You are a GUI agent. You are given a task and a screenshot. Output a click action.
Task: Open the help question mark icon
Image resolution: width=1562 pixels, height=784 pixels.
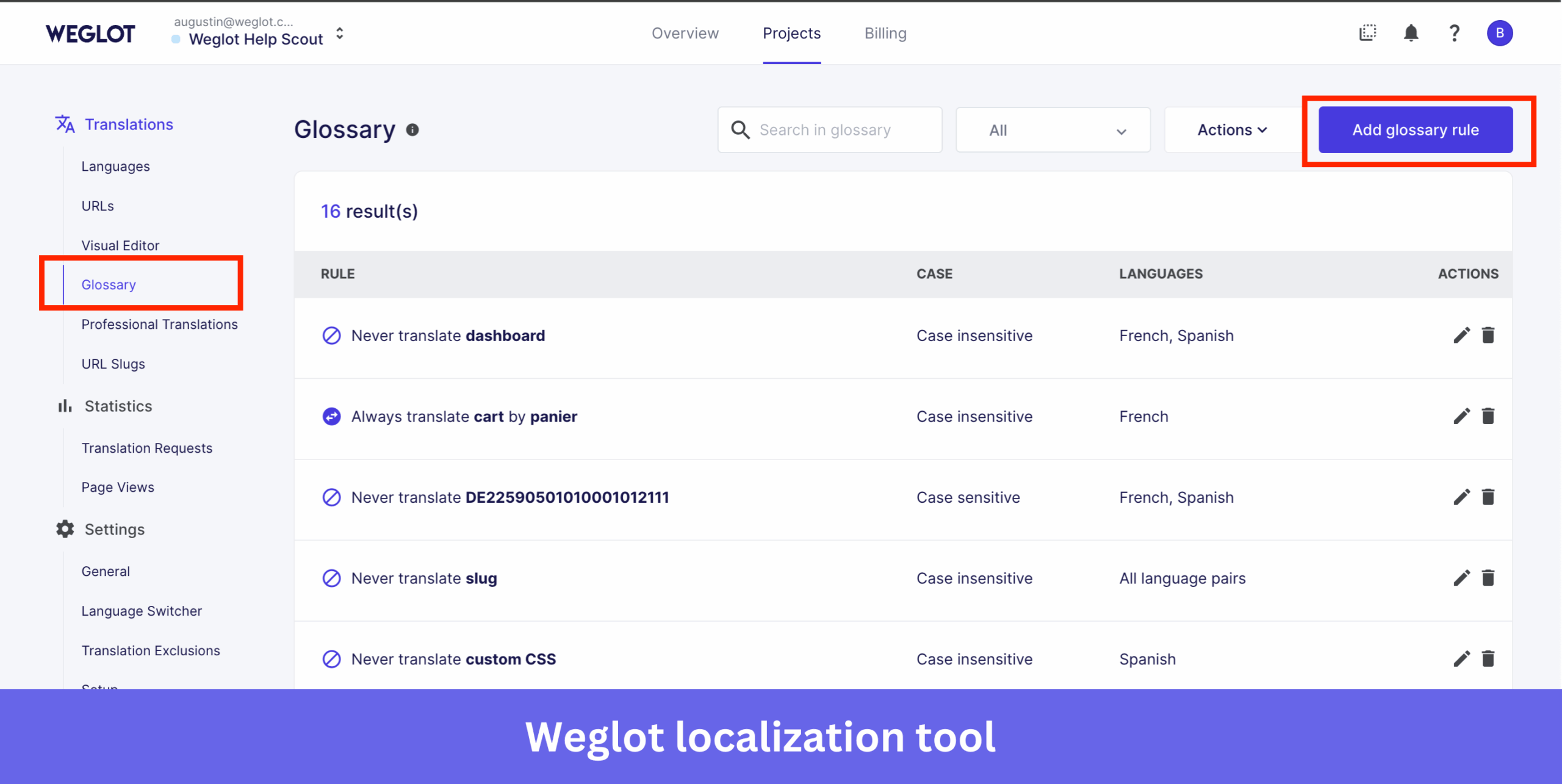pyautogui.click(x=1455, y=33)
